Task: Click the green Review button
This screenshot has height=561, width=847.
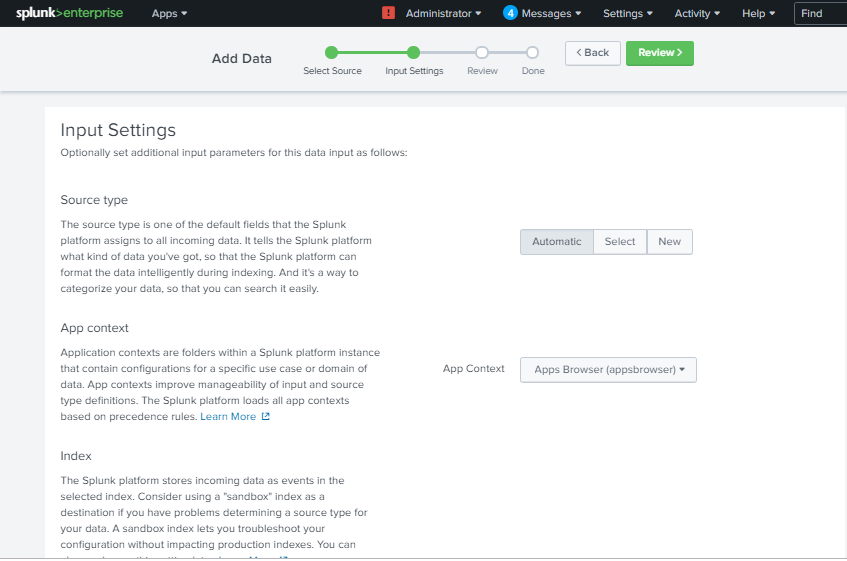Action: pos(660,53)
